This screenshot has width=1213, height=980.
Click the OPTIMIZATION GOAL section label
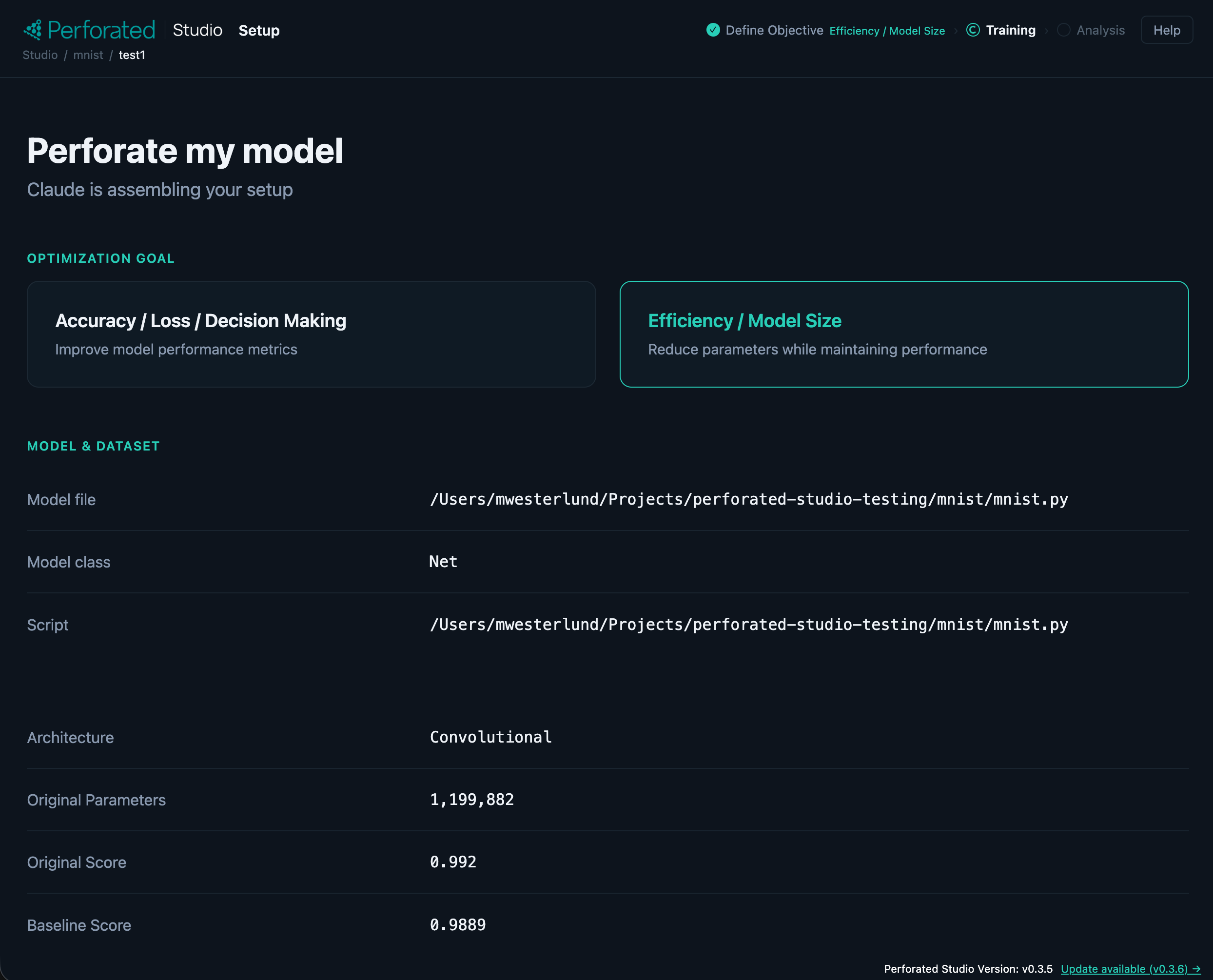[x=101, y=258]
